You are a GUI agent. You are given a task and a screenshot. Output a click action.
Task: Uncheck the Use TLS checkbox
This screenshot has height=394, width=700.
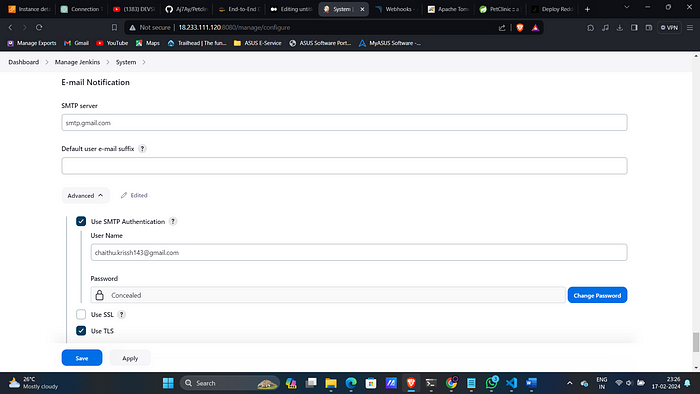tap(81, 331)
